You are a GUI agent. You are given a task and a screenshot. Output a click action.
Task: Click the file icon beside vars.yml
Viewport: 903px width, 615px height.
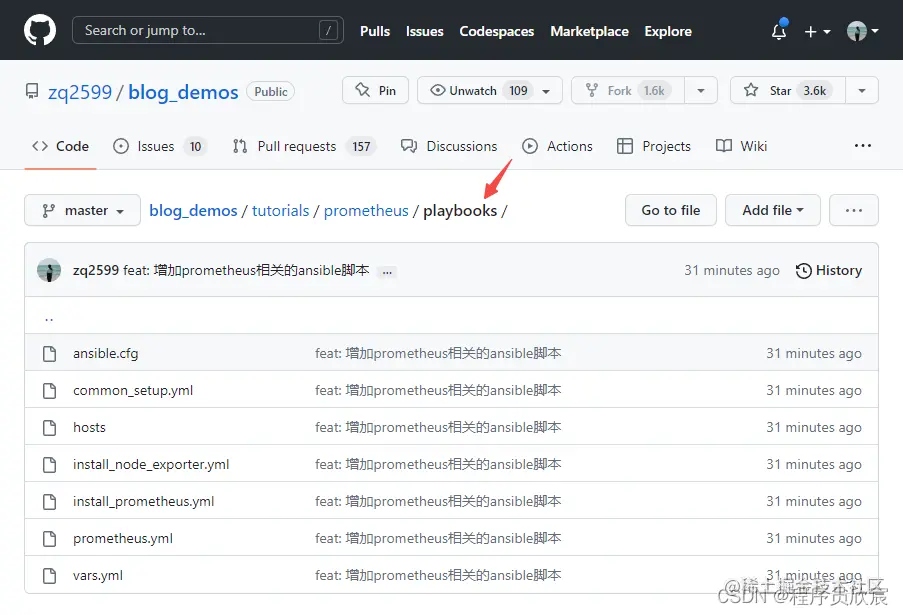[50, 575]
